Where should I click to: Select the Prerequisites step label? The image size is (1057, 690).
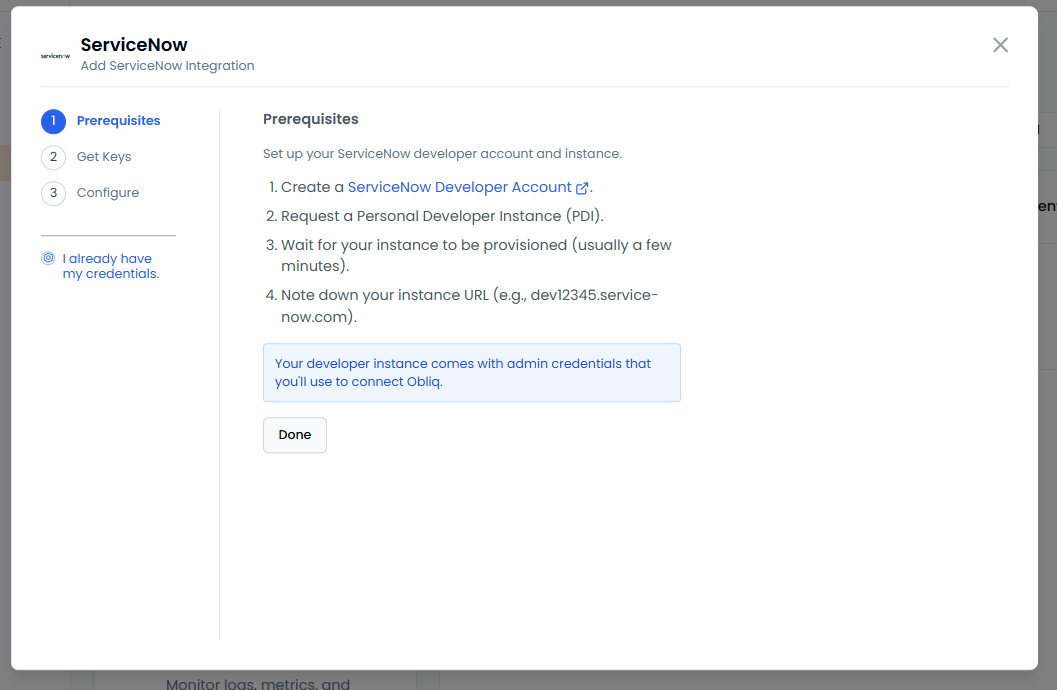(118, 121)
